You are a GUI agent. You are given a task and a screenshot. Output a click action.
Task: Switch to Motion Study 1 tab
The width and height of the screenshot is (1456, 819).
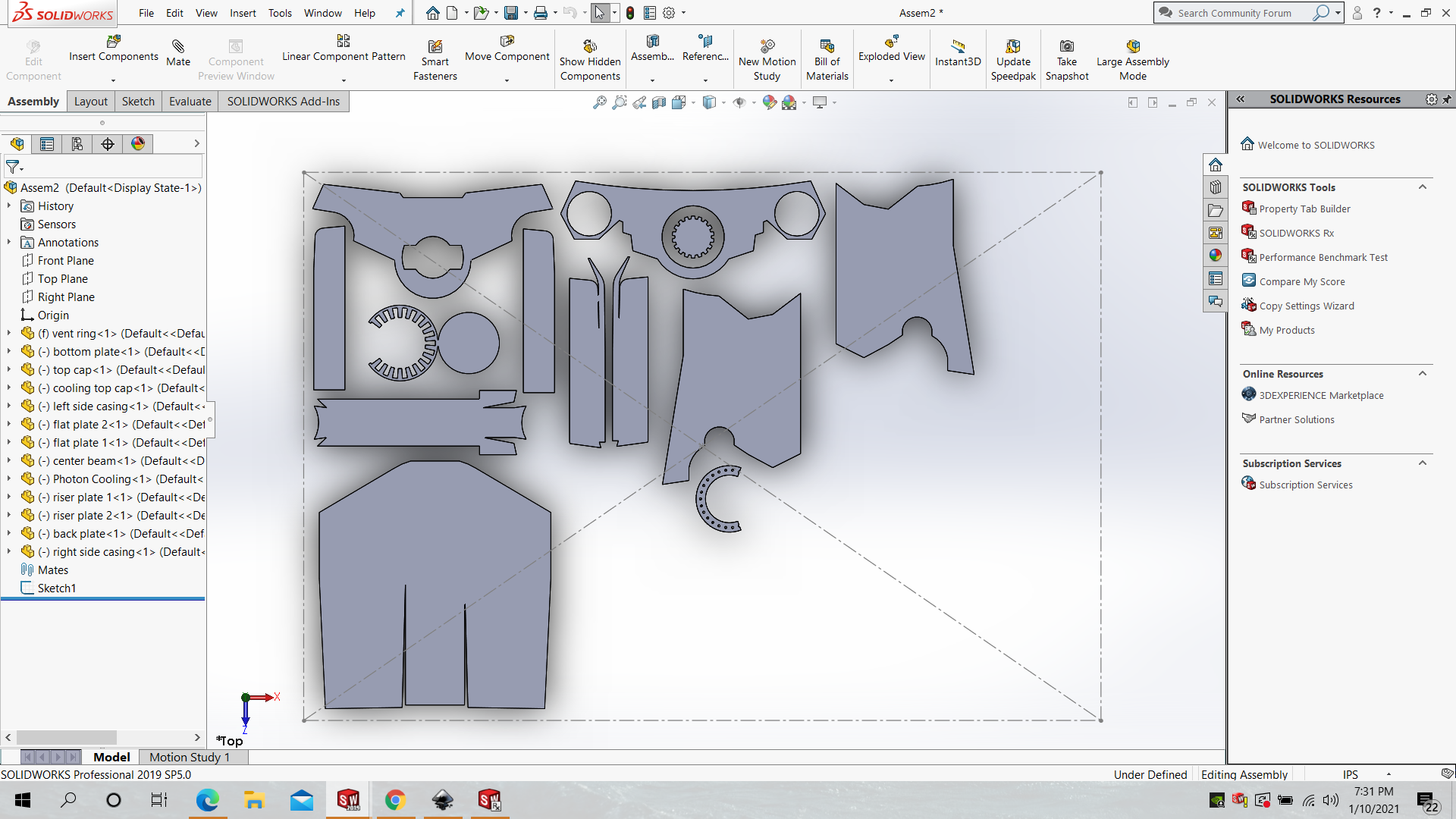189,757
